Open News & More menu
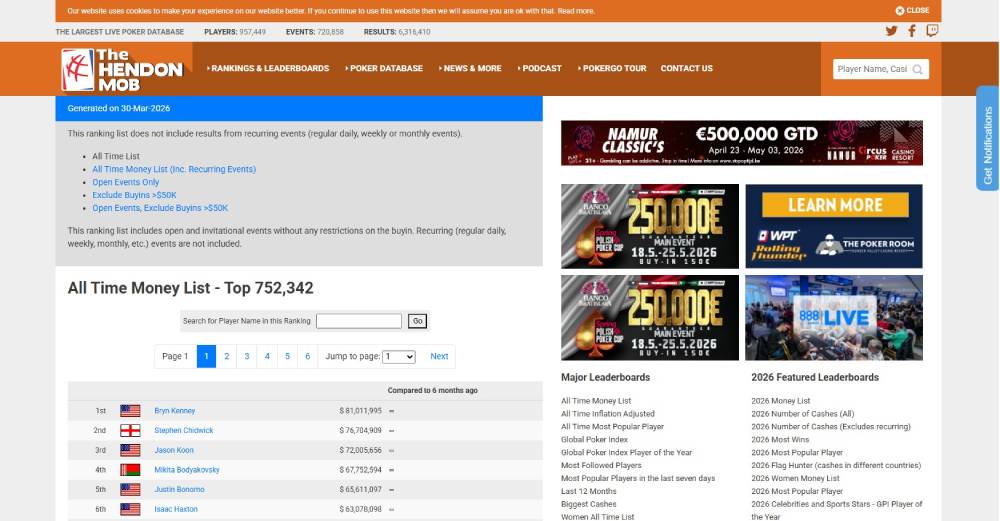 click(x=470, y=68)
